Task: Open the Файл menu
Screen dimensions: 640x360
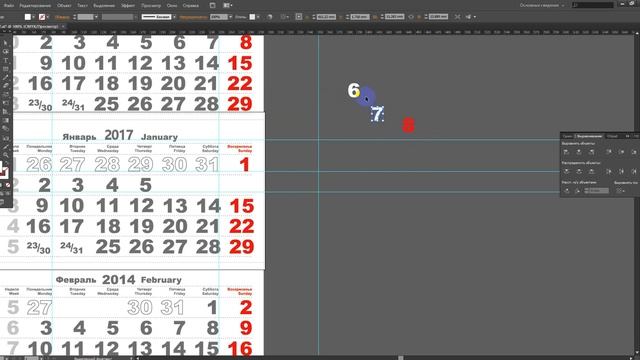Action: (9, 6)
